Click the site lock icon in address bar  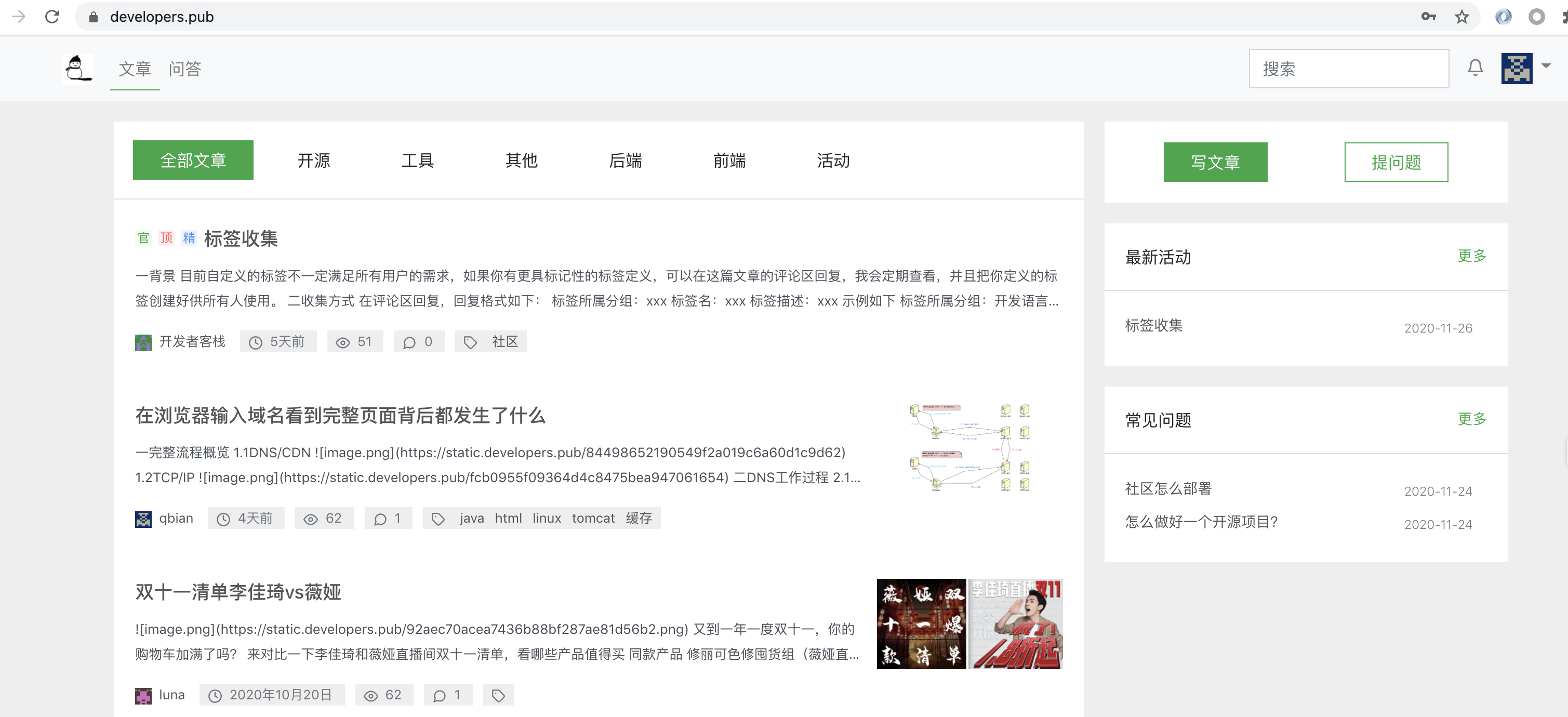pos(93,17)
